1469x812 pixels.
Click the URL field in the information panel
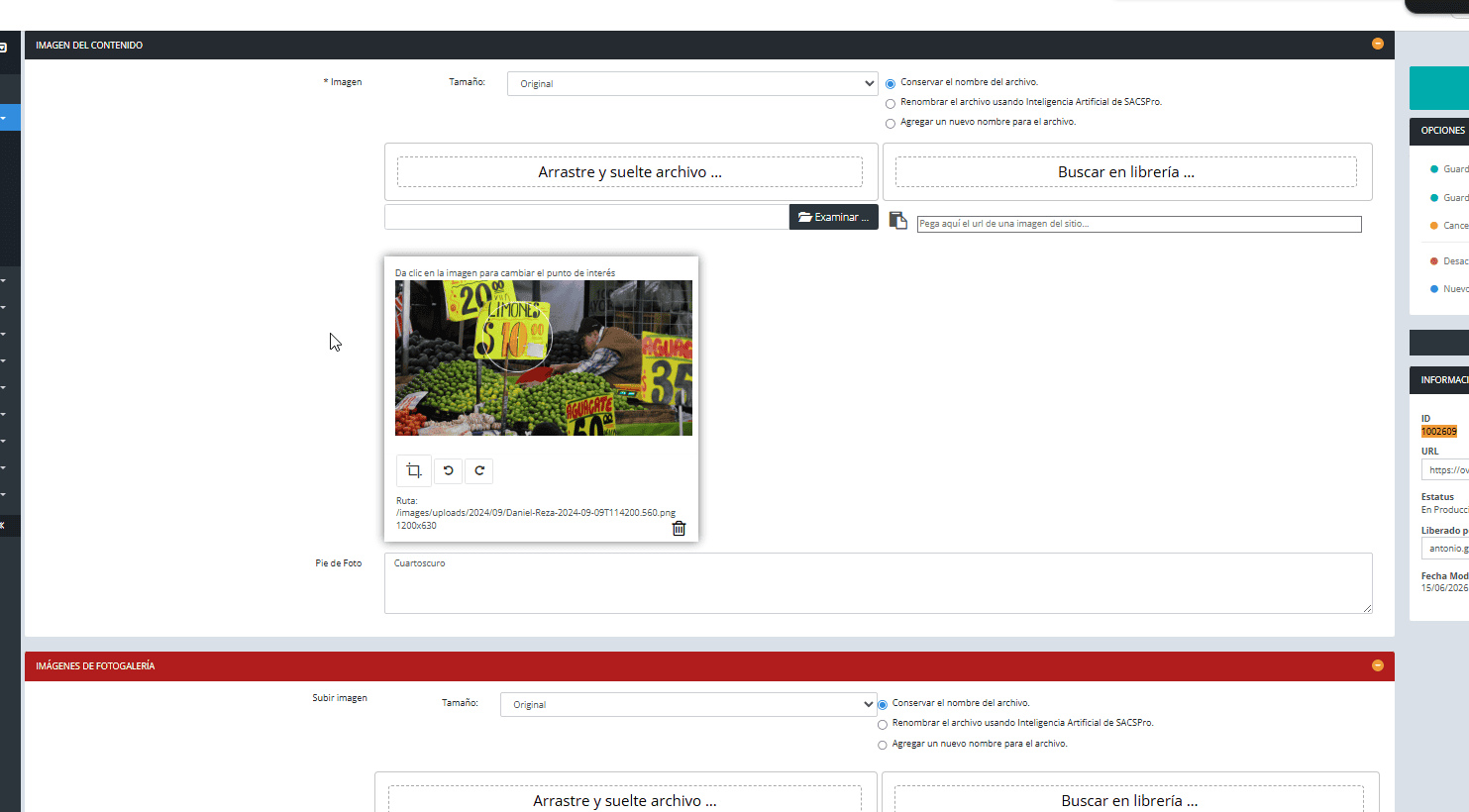(x=1445, y=470)
